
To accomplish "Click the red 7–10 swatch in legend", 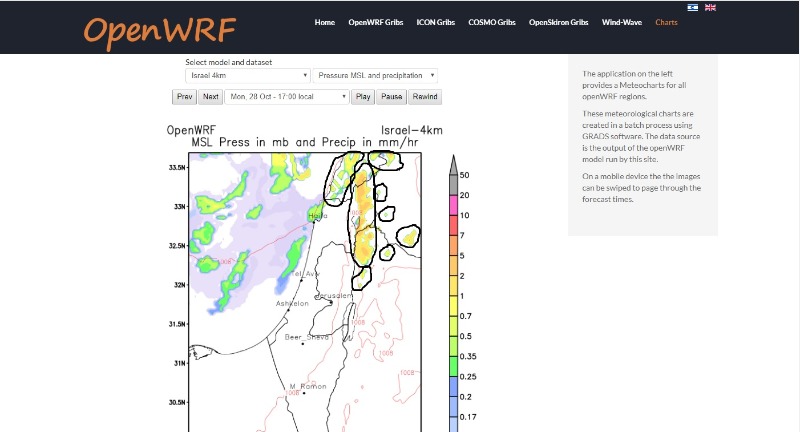I will 453,225.
